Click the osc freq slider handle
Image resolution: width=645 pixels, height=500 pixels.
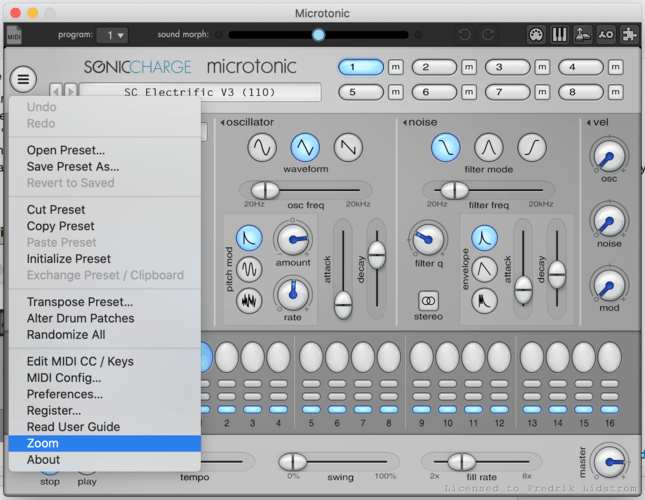point(265,190)
